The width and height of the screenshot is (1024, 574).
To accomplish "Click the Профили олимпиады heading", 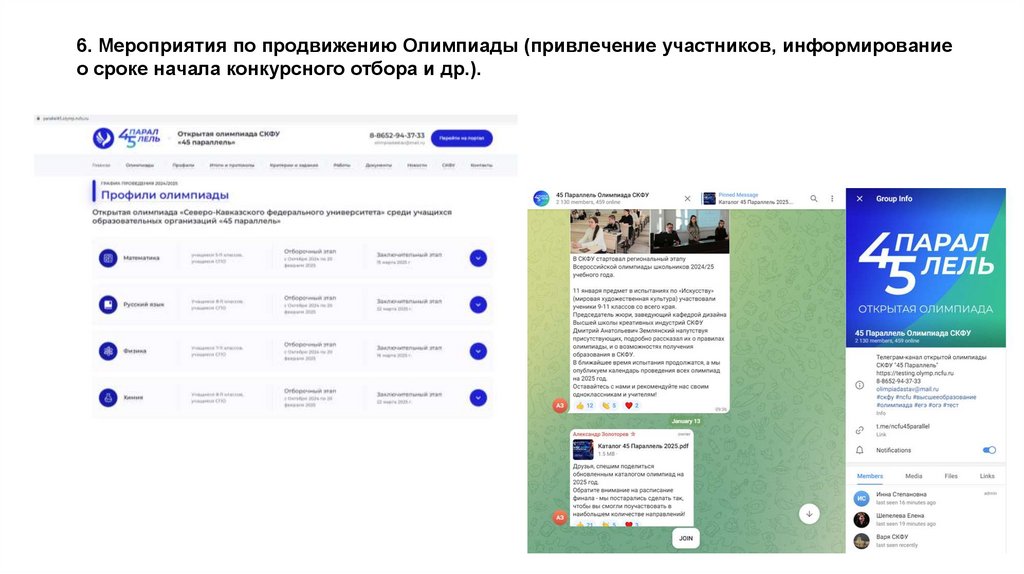I will click(165, 195).
